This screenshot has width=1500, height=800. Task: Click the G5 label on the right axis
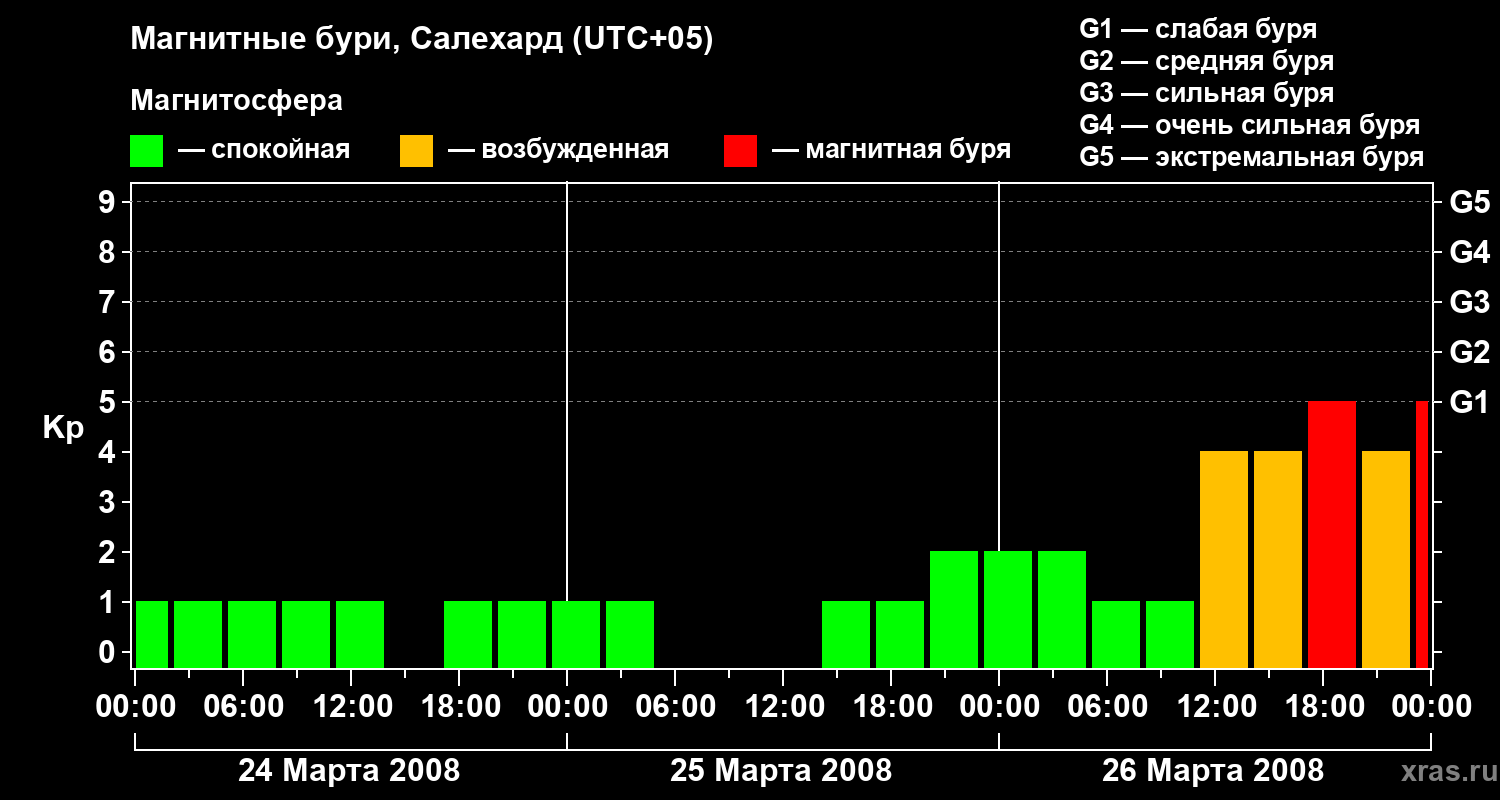[x=1470, y=202]
